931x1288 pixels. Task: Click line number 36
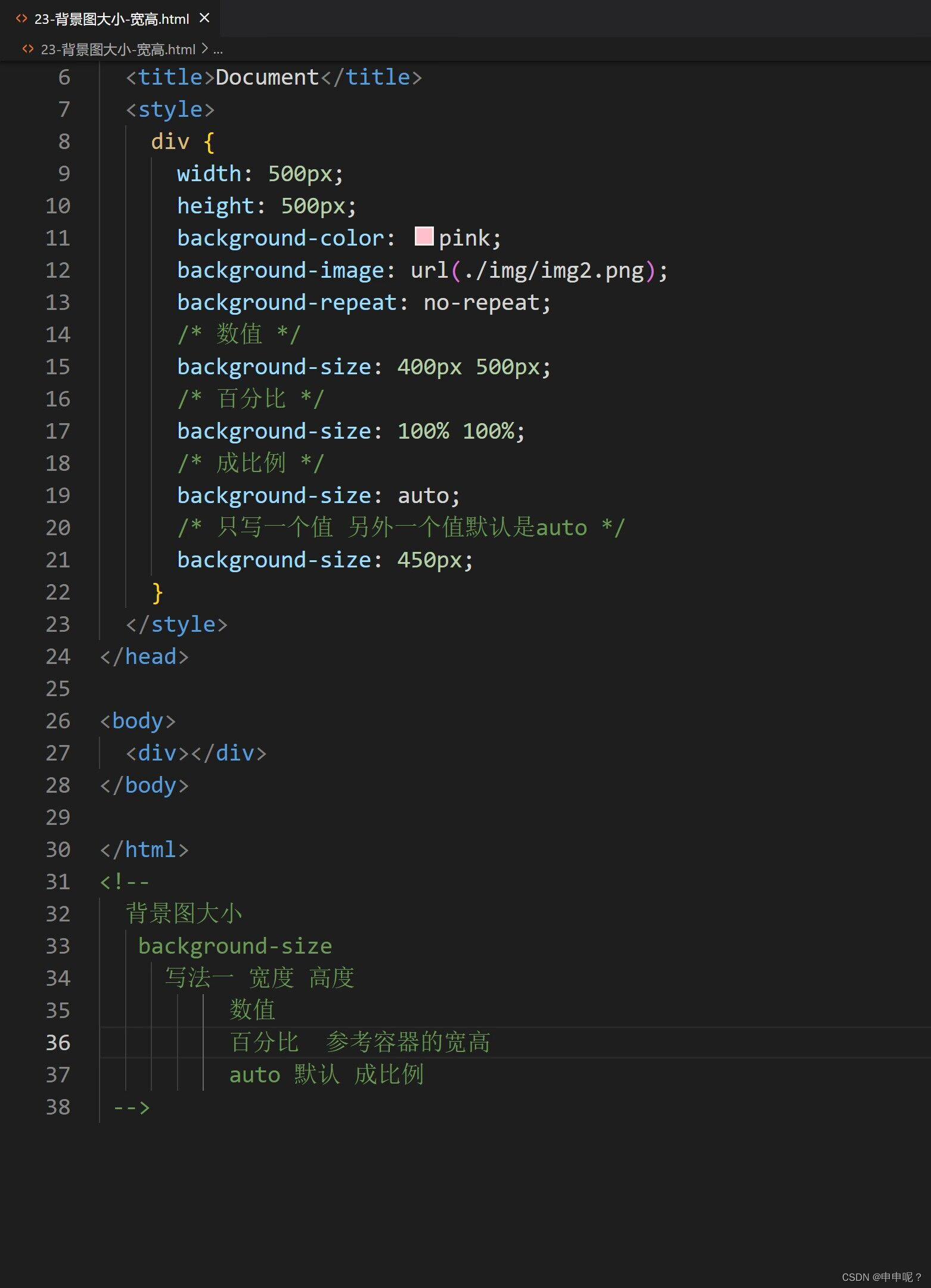click(58, 1042)
